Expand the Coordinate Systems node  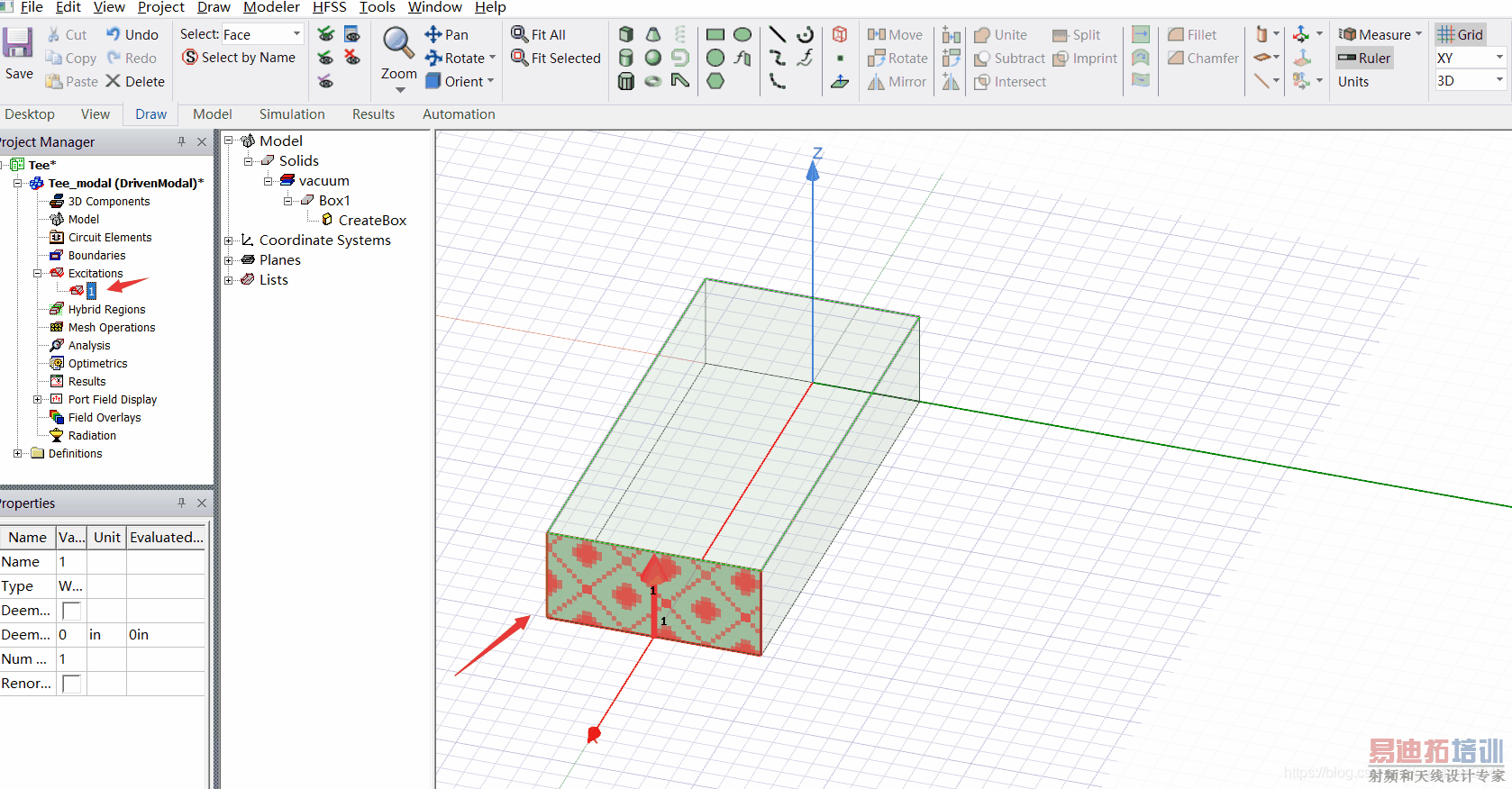229,240
